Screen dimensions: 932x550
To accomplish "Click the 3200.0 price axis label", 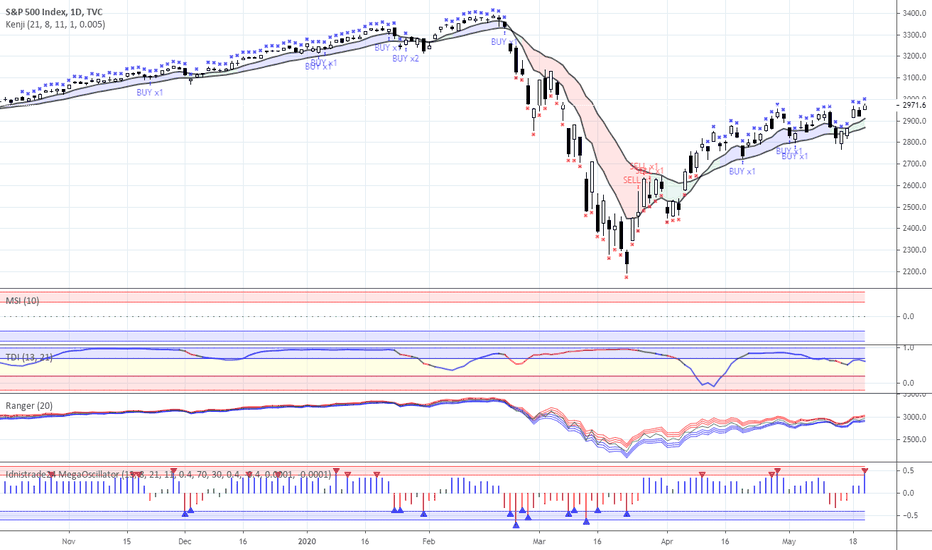I will click(x=914, y=56).
